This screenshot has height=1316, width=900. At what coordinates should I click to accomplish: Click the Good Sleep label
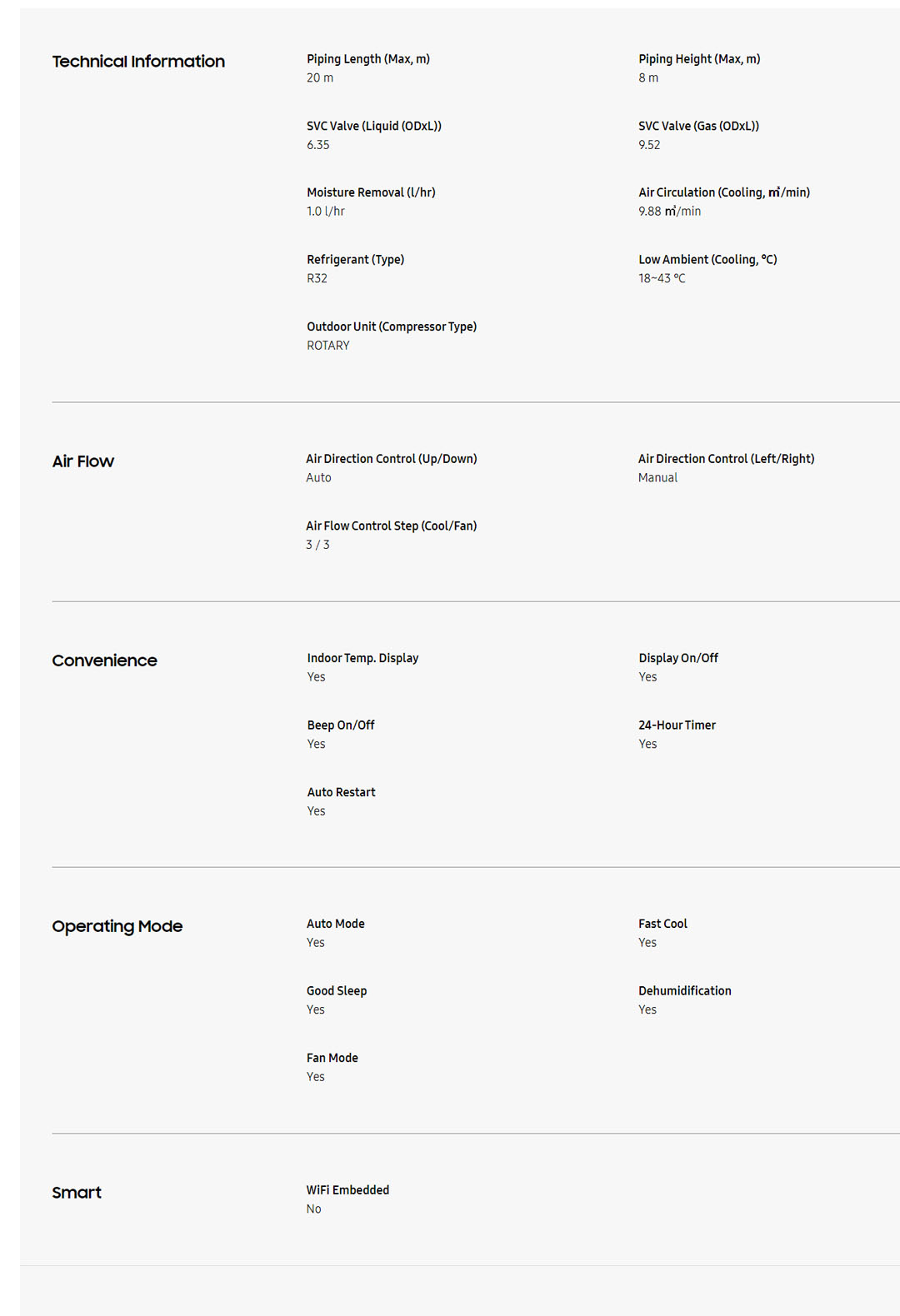tap(337, 991)
